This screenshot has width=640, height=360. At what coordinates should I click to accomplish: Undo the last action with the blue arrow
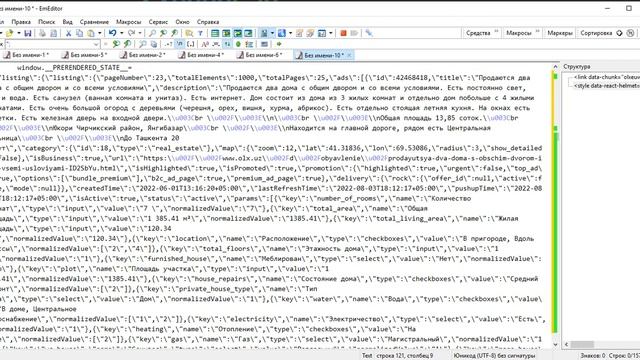[112, 33]
